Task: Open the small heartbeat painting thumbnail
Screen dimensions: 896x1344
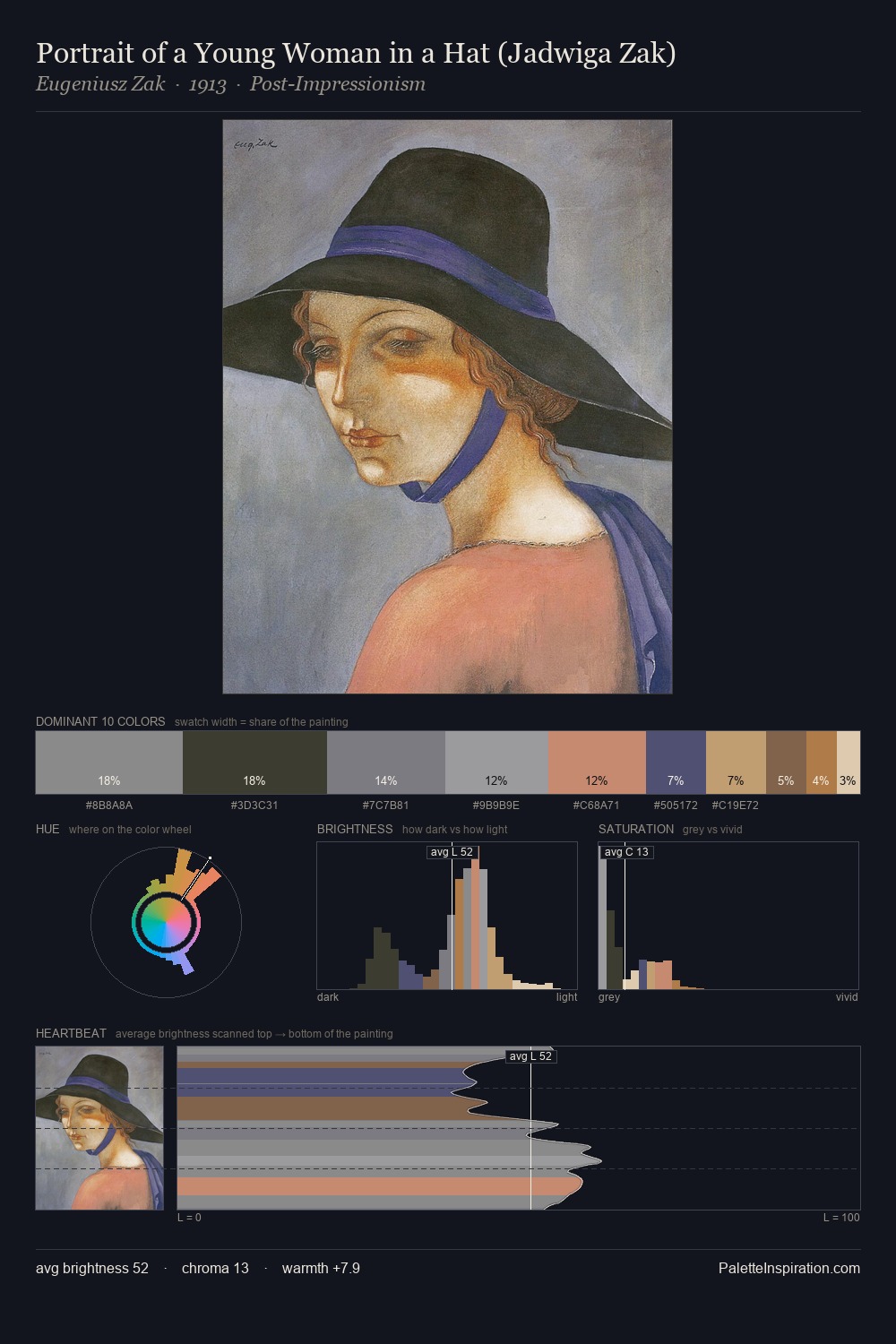Action: [x=99, y=1128]
